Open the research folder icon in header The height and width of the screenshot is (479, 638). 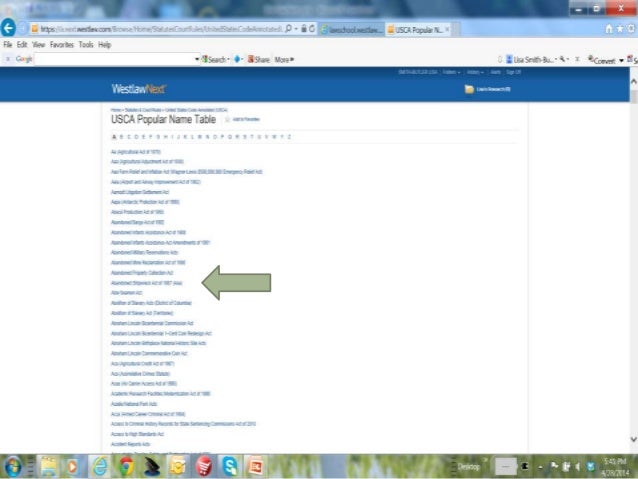[469, 89]
